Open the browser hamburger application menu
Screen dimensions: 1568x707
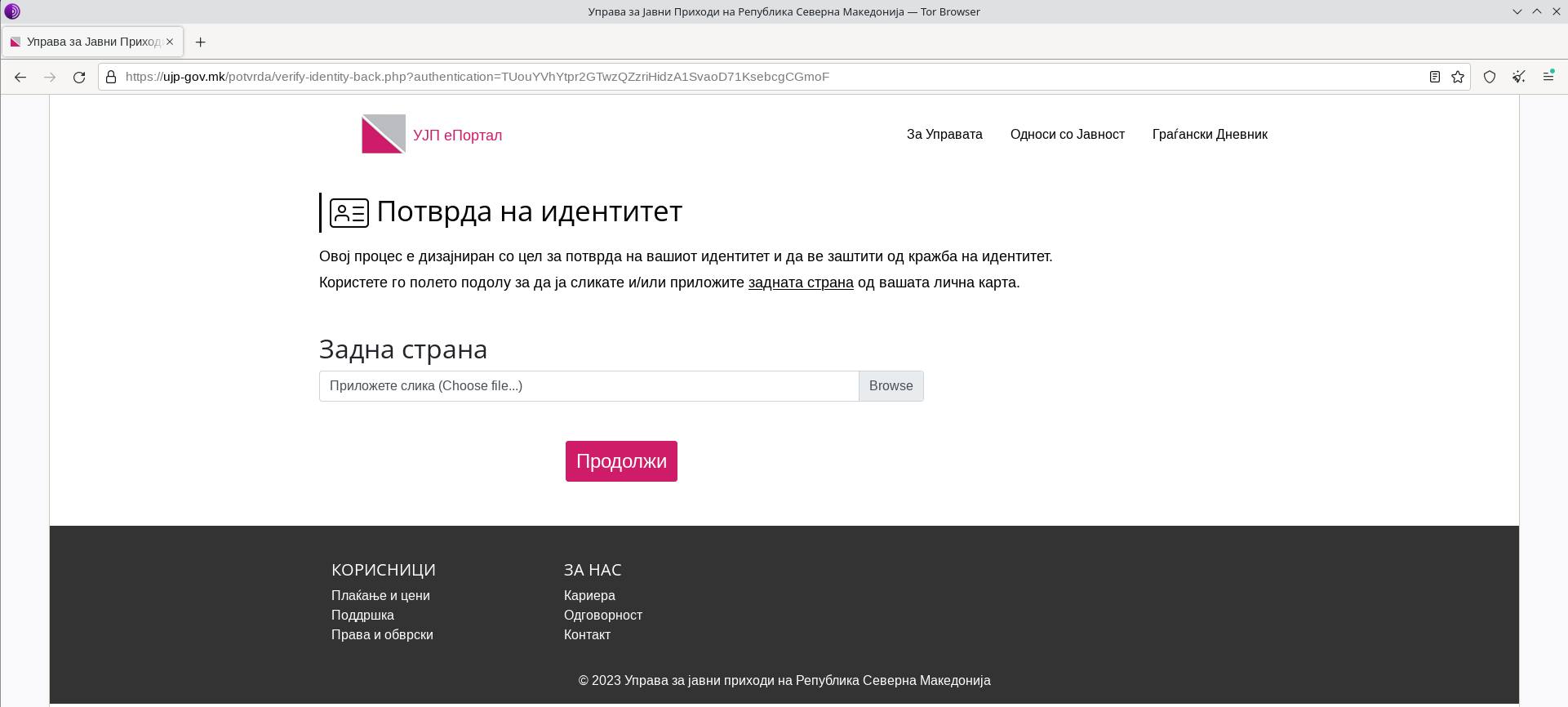[1548, 77]
